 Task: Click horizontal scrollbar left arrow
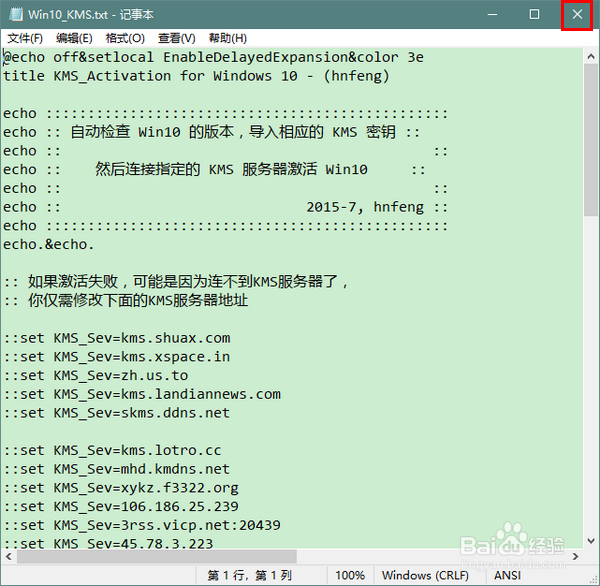point(8,556)
